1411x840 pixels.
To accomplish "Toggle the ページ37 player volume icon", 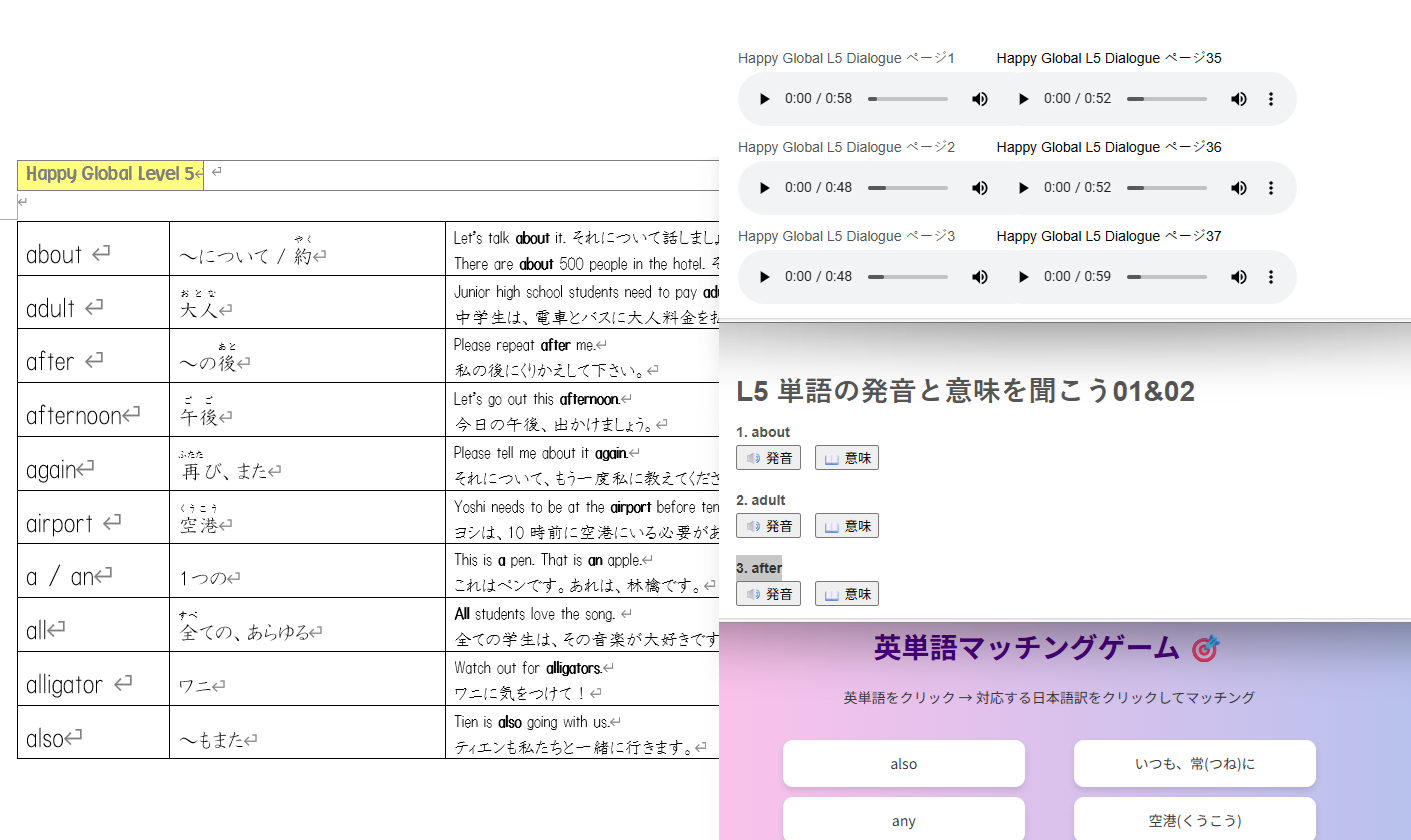I will [x=1239, y=277].
